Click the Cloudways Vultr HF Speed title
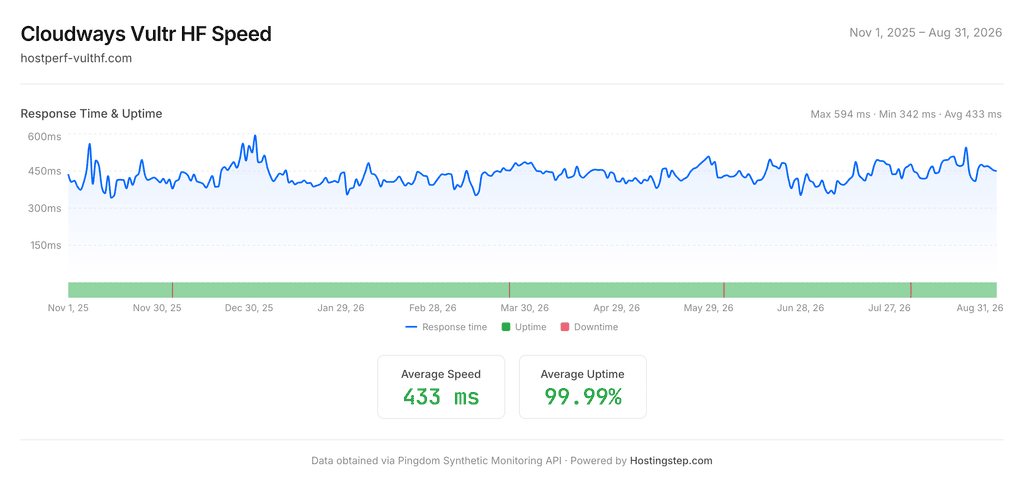1024x488 pixels. click(x=146, y=34)
